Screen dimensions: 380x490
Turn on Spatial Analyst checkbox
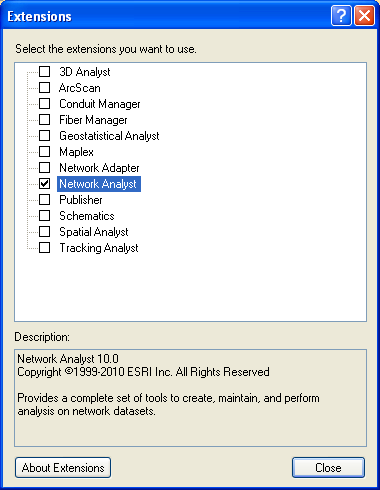(x=44, y=231)
